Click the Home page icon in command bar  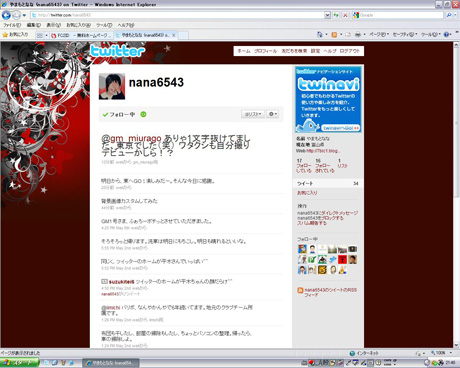(x=320, y=34)
